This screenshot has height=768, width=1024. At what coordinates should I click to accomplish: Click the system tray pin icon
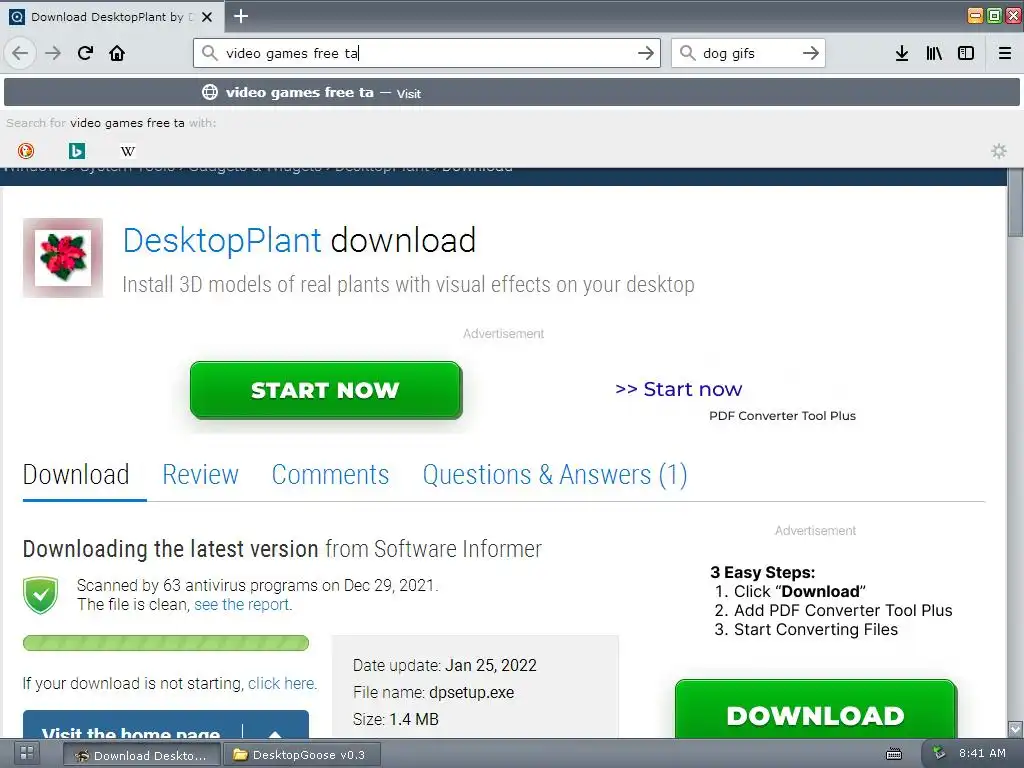coord(938,752)
